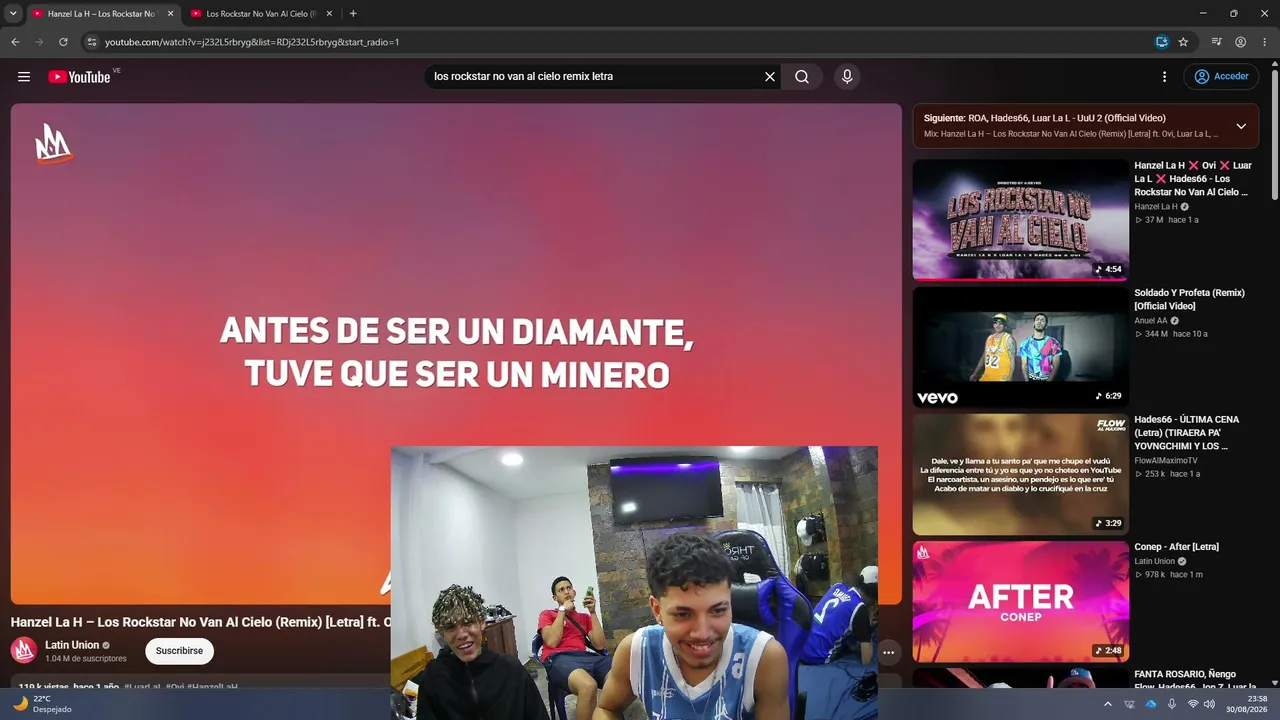Screen dimensions: 1280x720
Task: Visit the Hanzel La H channel in sidebar
Action: (1156, 207)
